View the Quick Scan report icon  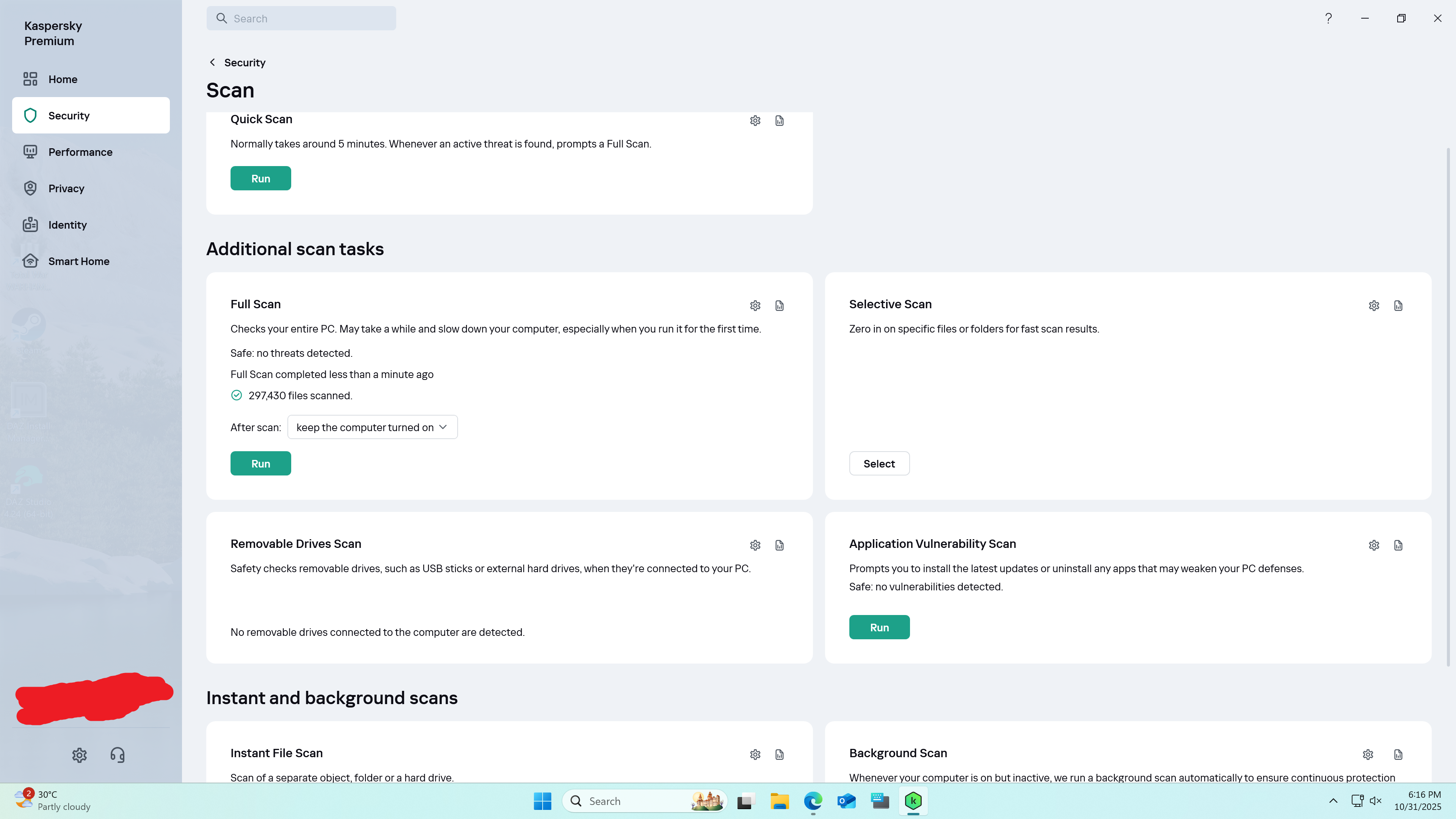[x=780, y=121]
